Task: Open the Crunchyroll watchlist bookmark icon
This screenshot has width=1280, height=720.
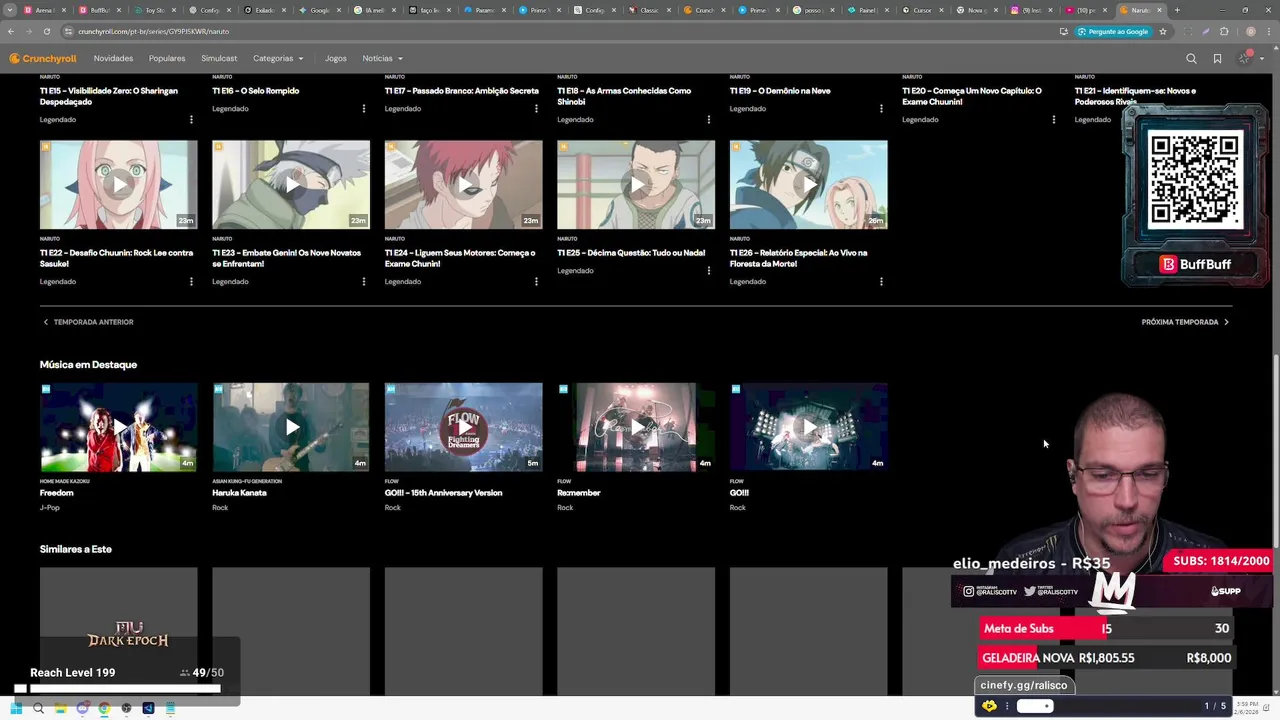Action: pyautogui.click(x=1217, y=59)
